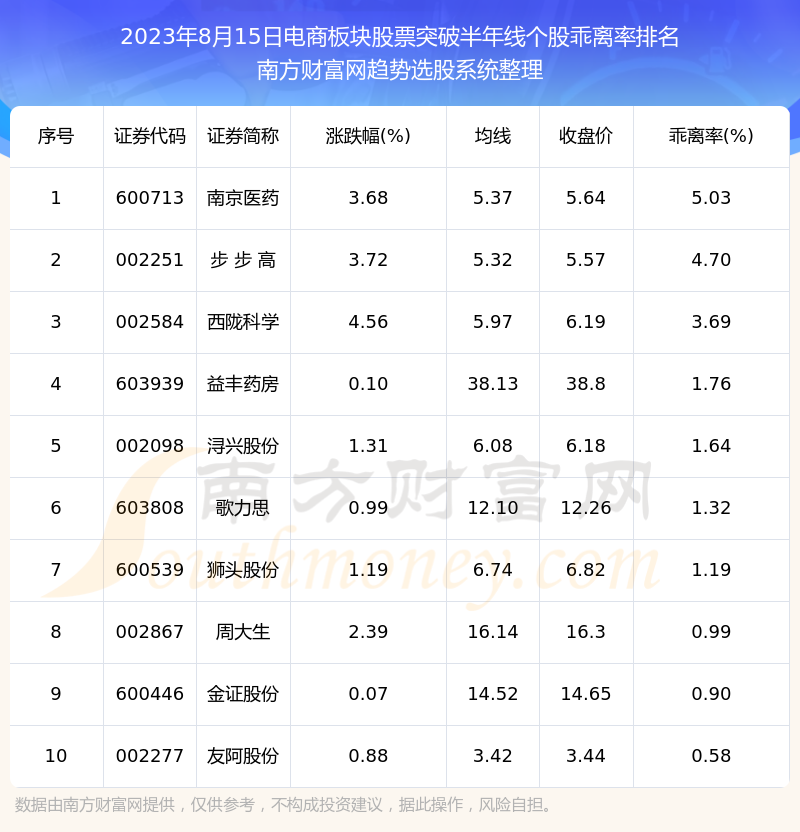Click 收盘价 value 6.82
This screenshot has width=800, height=832.
tap(586, 570)
